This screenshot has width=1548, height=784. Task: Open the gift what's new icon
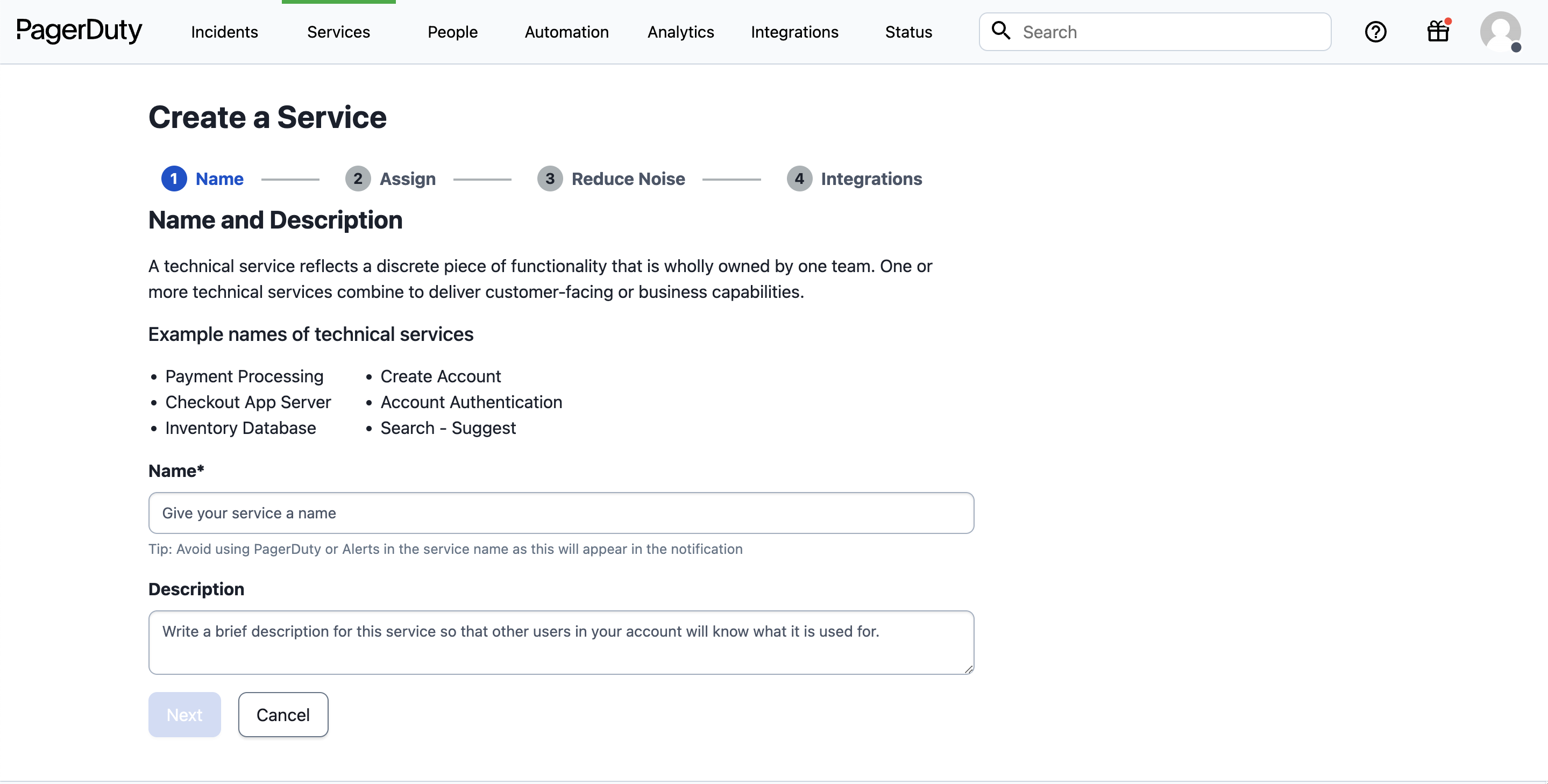coord(1438,31)
